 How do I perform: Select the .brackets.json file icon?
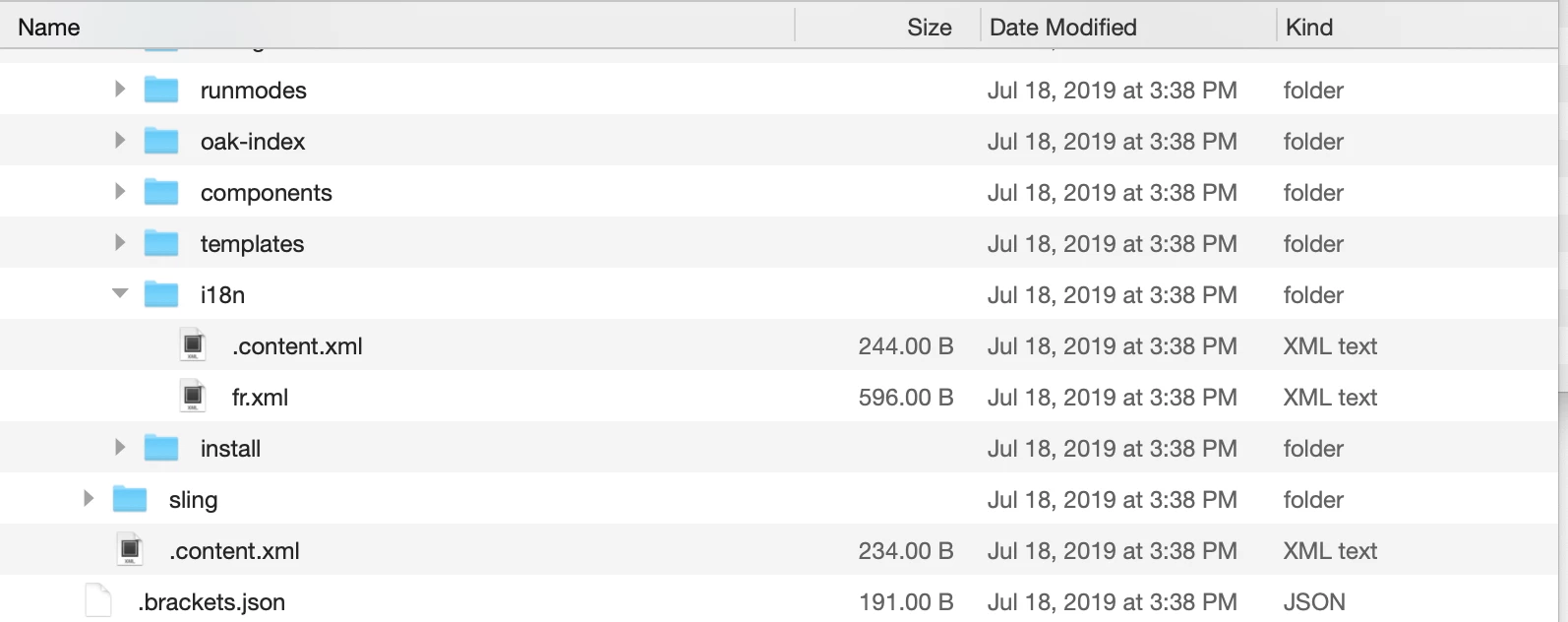98,600
